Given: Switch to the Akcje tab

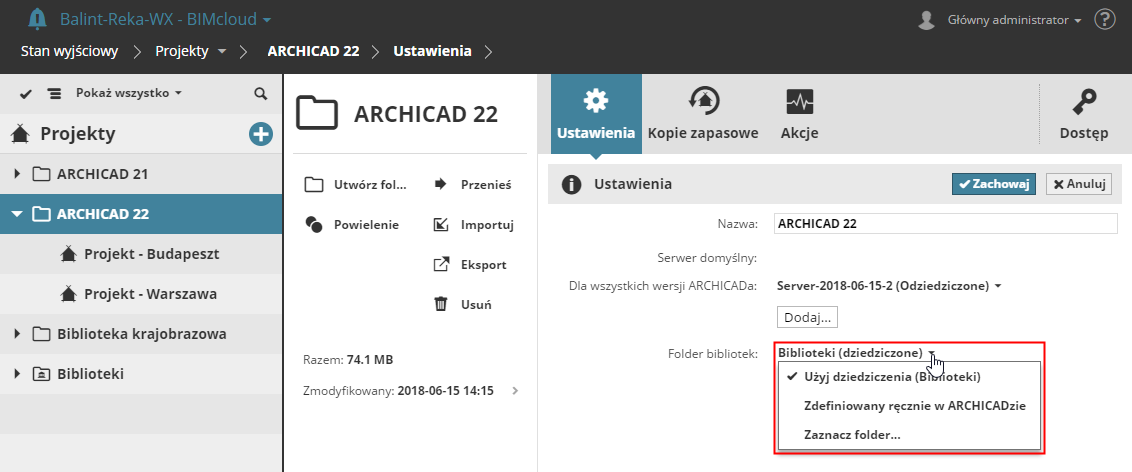Looking at the screenshot, I should click(799, 113).
